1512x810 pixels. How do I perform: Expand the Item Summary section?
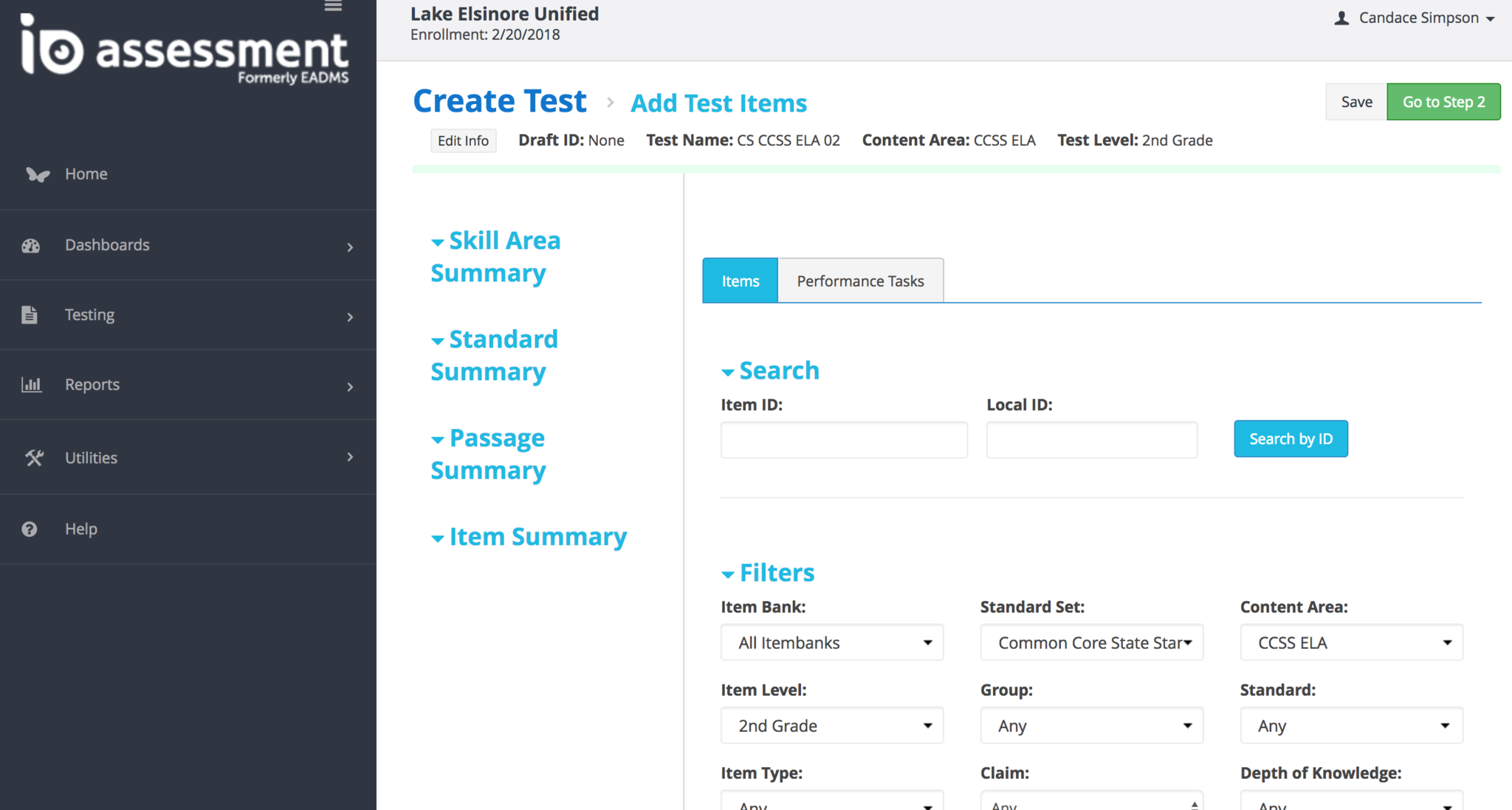click(529, 537)
